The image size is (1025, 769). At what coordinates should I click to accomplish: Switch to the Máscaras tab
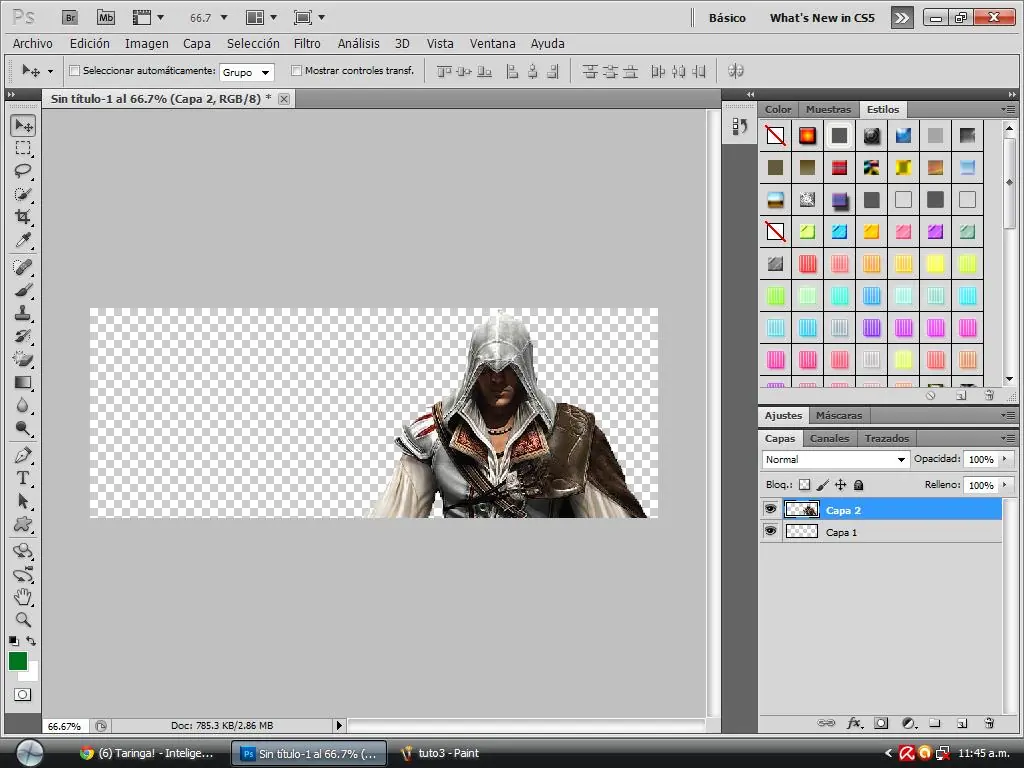(x=839, y=415)
